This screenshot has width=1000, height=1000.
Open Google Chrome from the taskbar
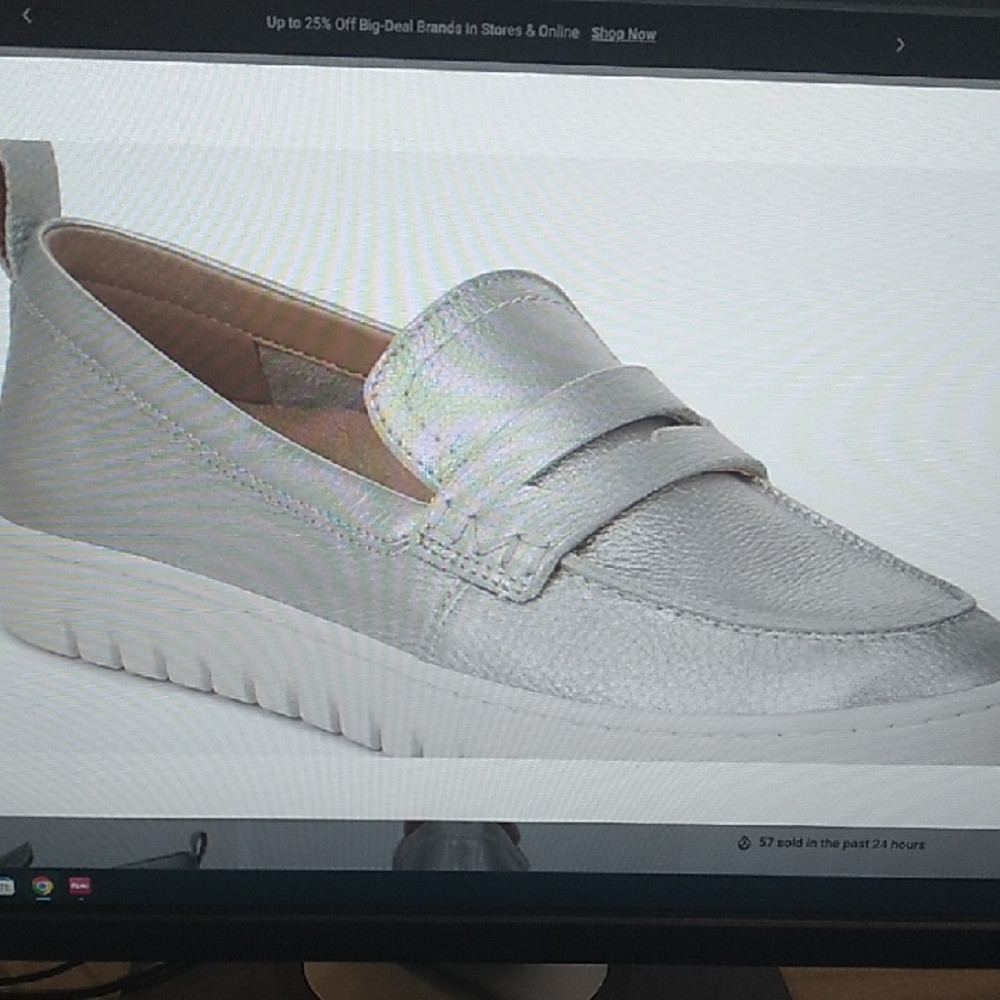(42, 886)
